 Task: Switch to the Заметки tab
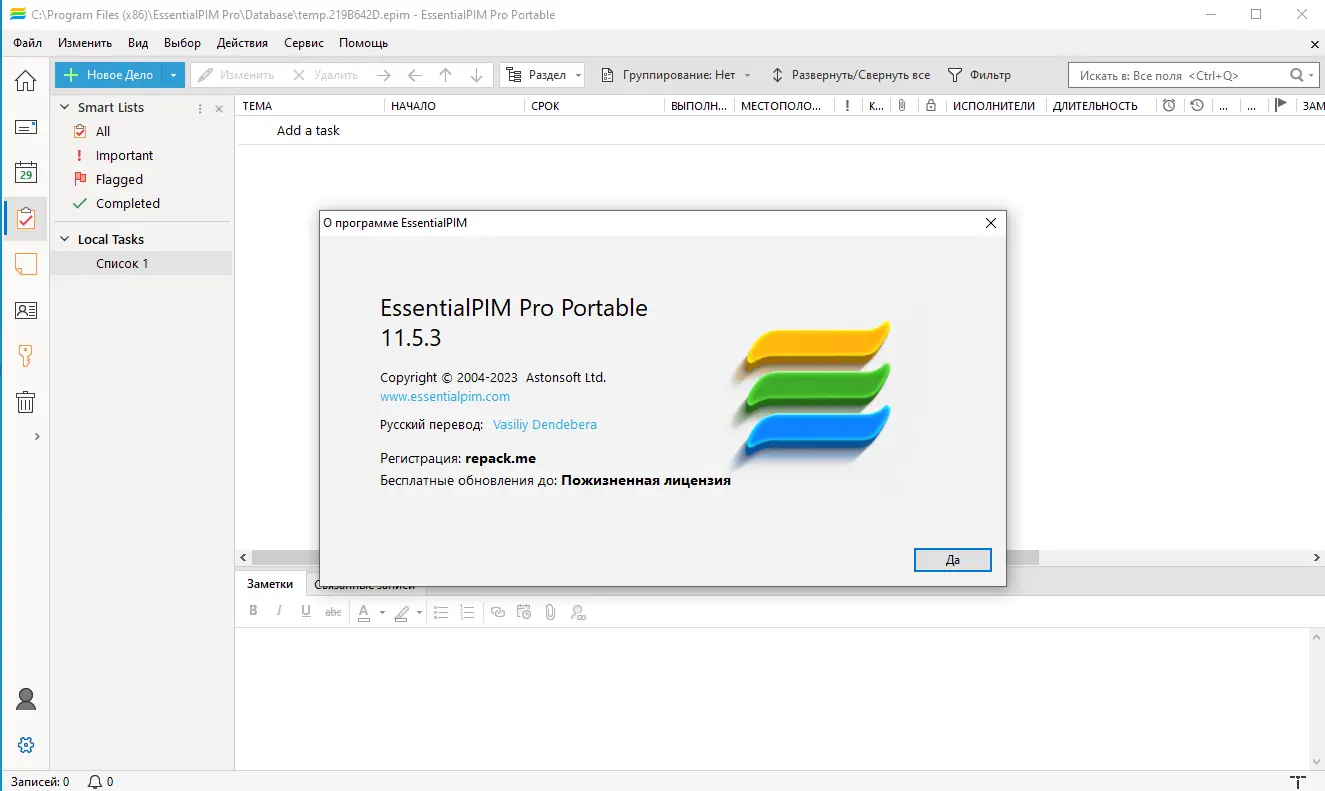(270, 584)
